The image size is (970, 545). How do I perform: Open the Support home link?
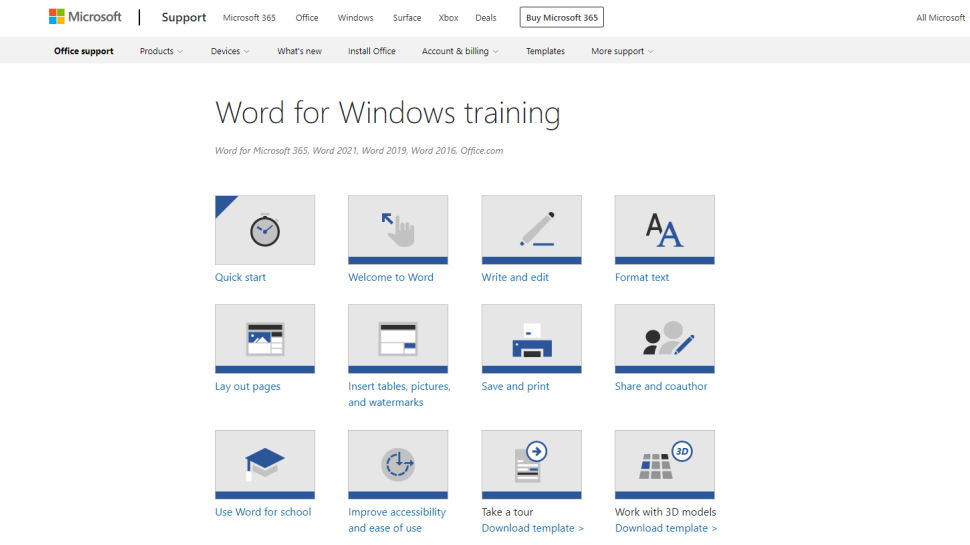[184, 17]
